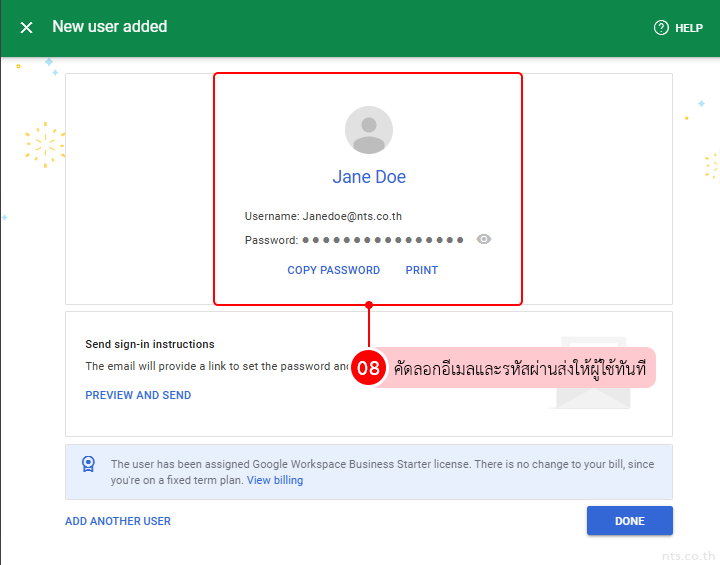Open HELP in the header
The image size is (720, 565).
(688, 28)
